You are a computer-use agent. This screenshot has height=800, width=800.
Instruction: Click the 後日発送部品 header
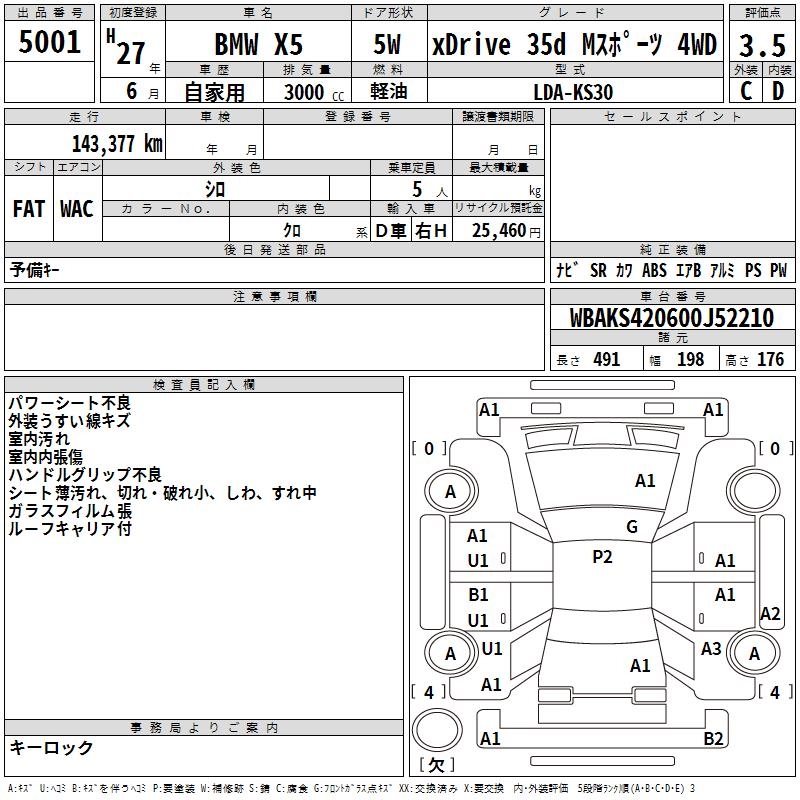[274, 249]
